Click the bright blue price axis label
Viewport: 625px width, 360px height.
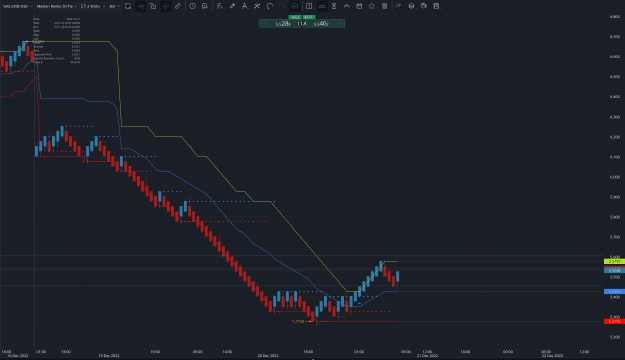[x=614, y=291]
